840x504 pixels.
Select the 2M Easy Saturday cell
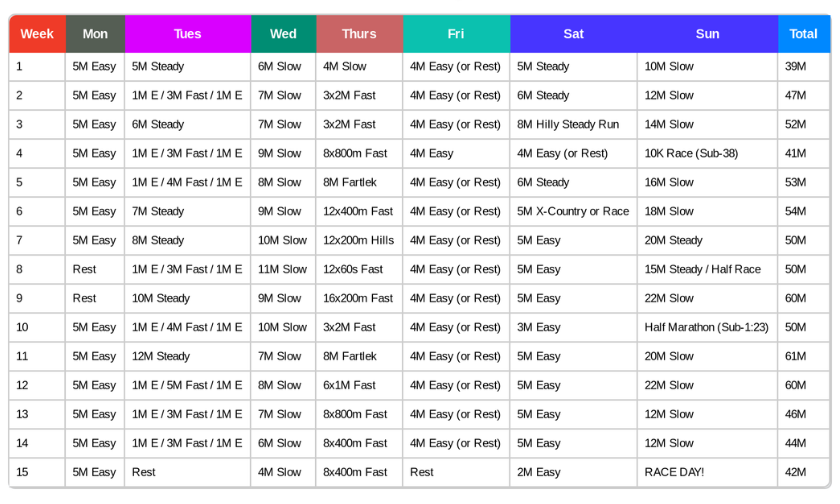(x=539, y=472)
